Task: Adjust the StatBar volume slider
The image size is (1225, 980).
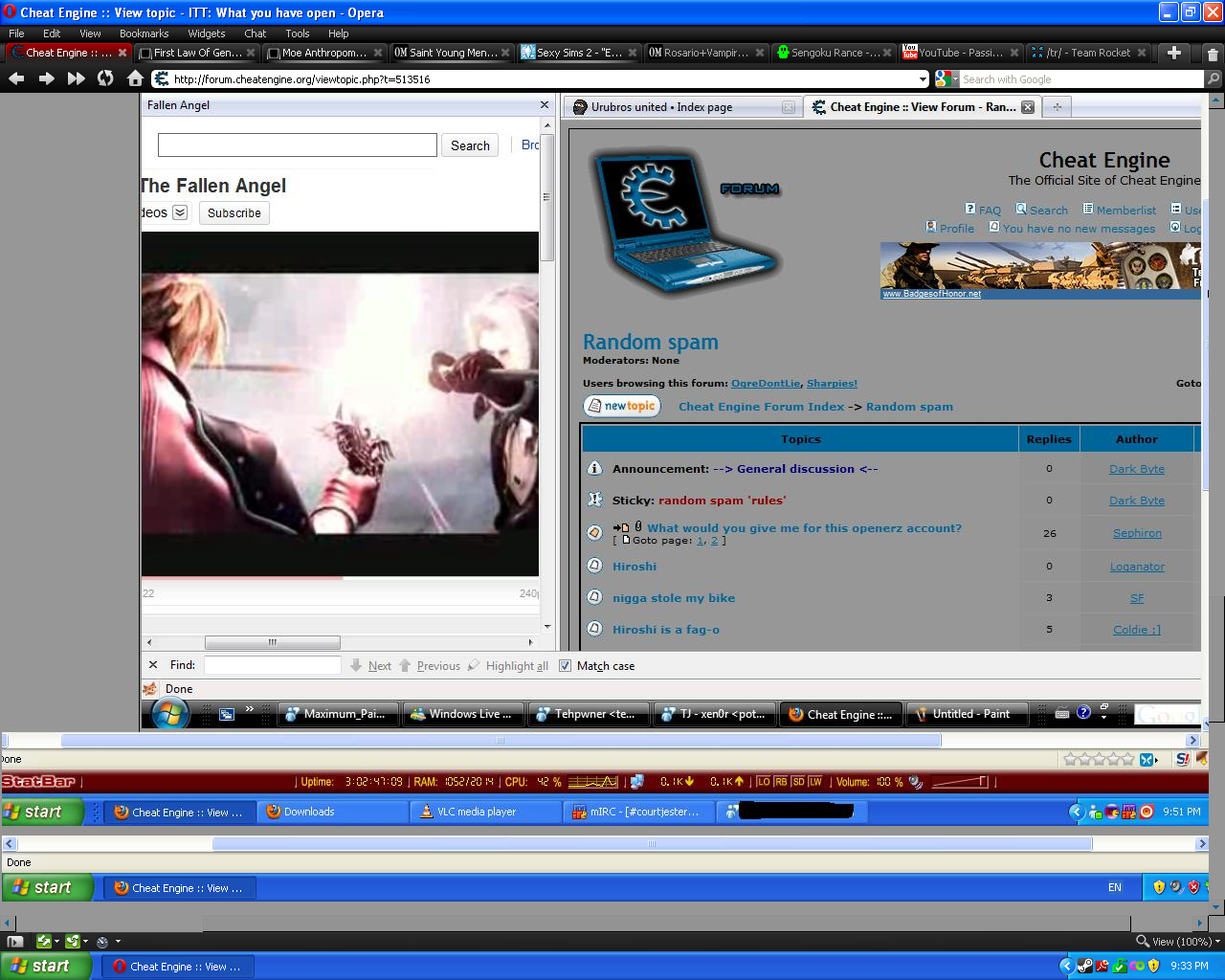Action: tap(960, 782)
